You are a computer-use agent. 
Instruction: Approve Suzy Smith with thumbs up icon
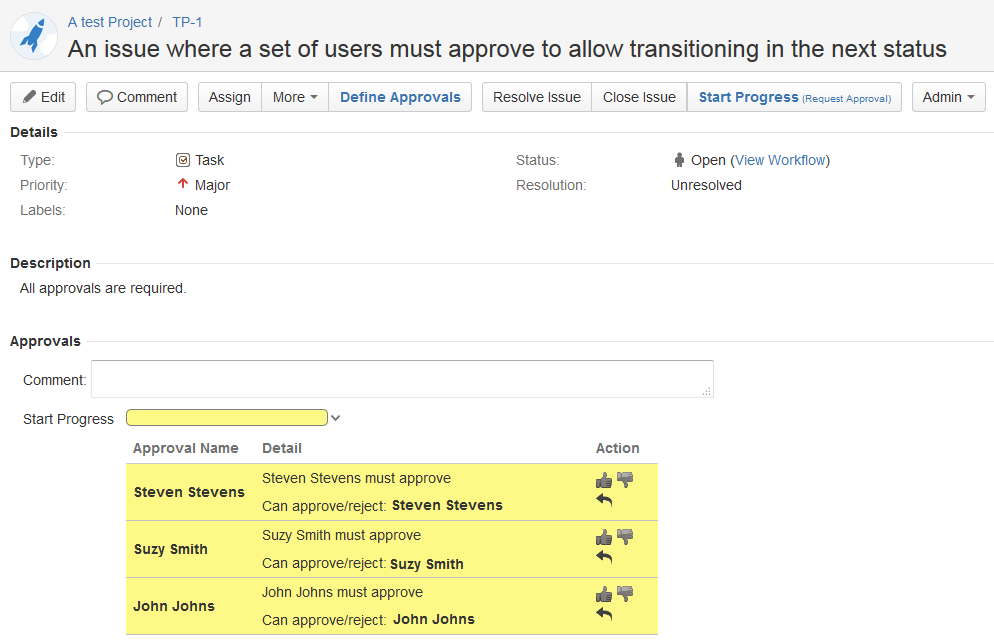pyautogui.click(x=603, y=537)
